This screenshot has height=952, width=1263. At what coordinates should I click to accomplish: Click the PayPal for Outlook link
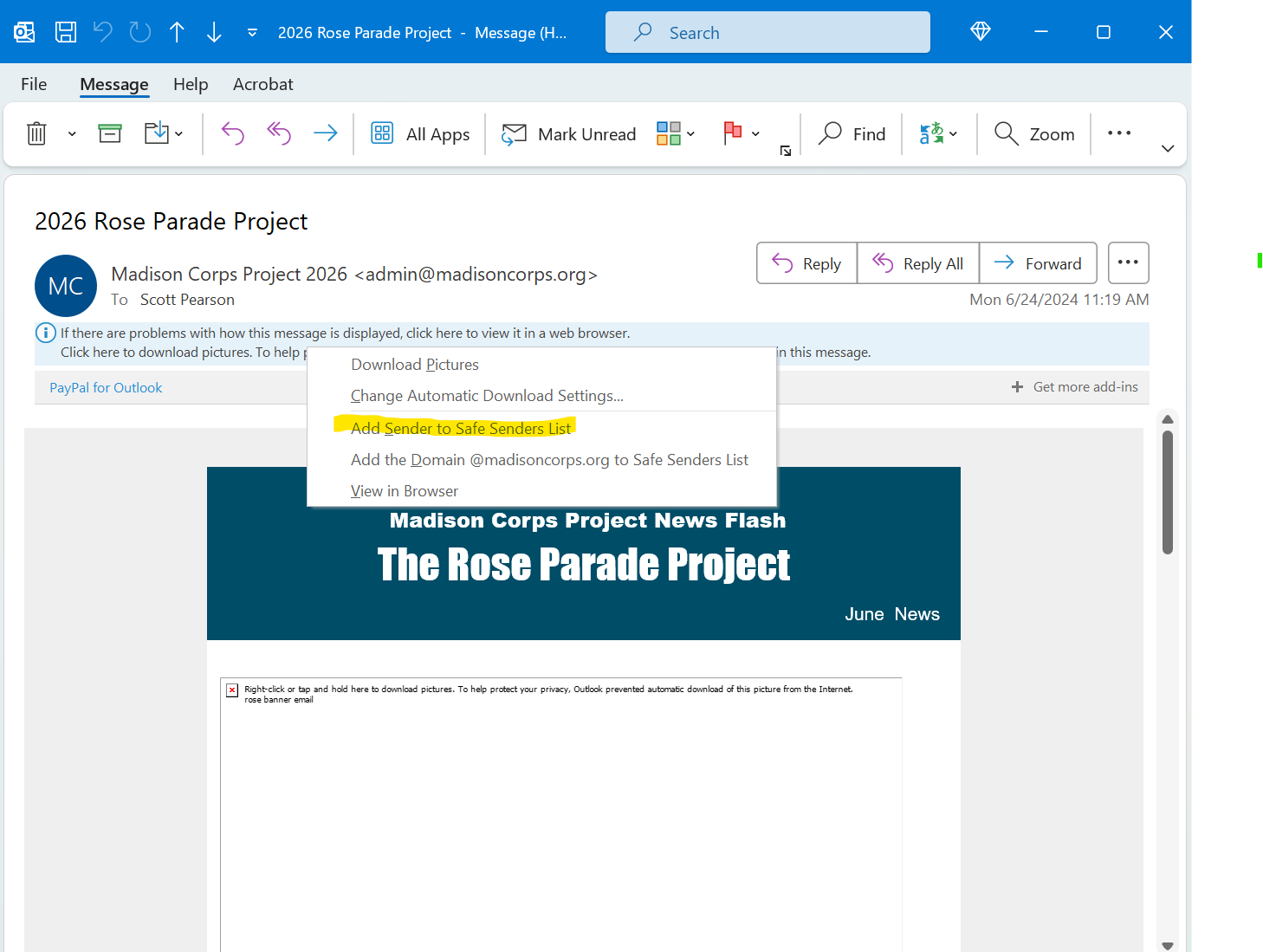(x=106, y=388)
